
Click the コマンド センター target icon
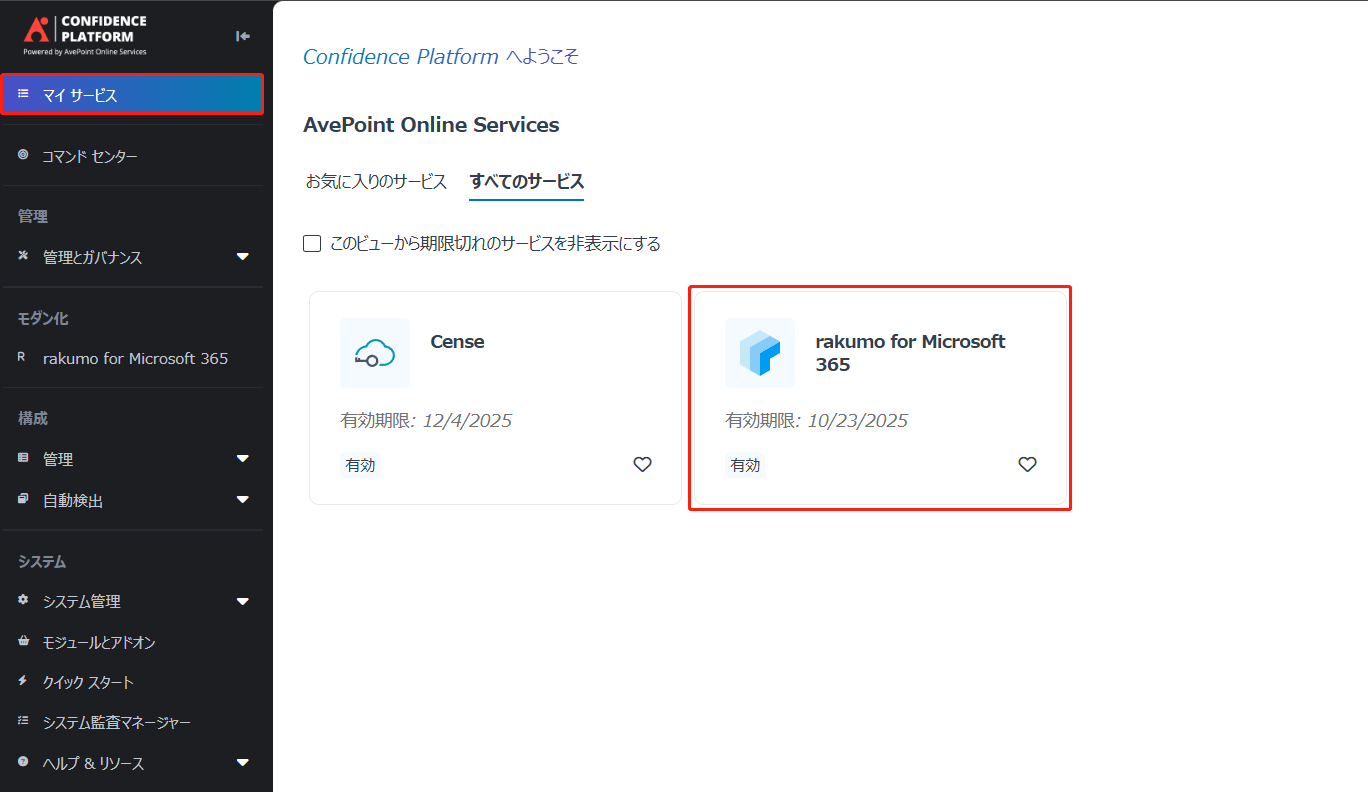pos(23,155)
